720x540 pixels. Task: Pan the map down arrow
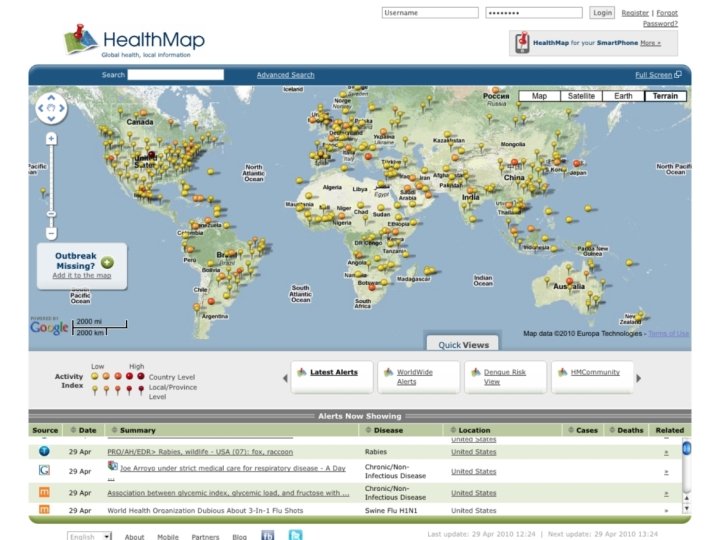tap(51, 119)
